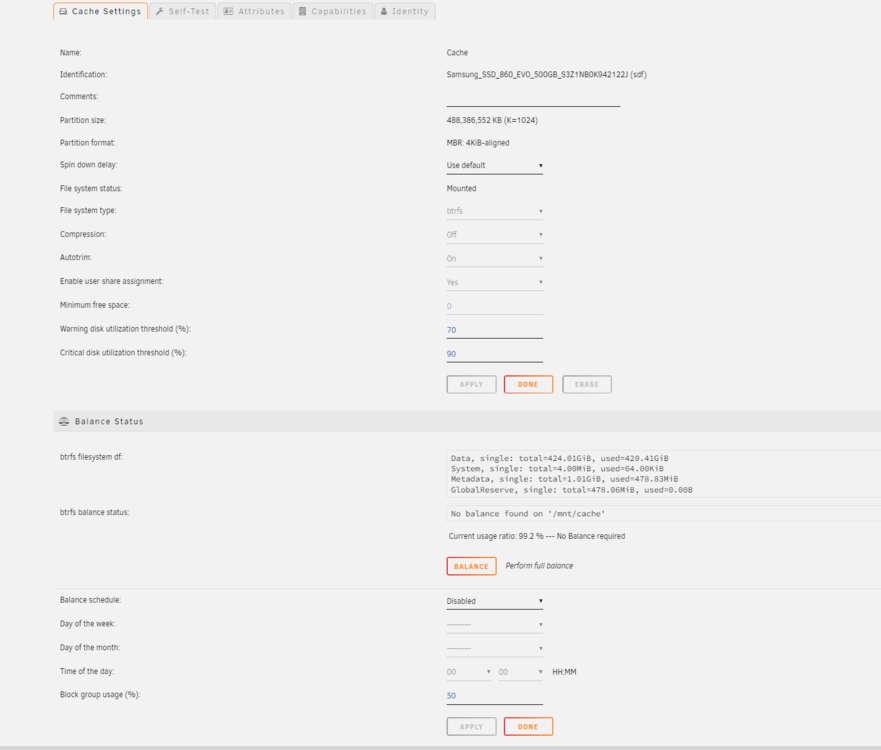Switch to the Cache Settings tab
The width and height of the screenshot is (881, 750).
[101, 11]
